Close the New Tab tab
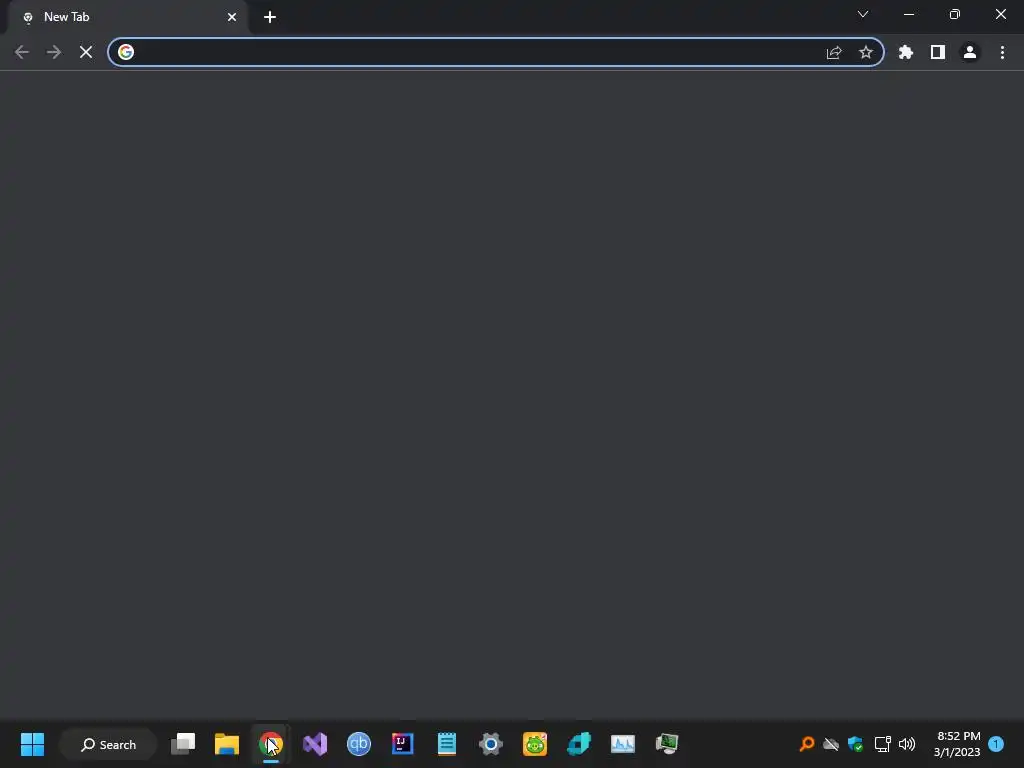This screenshot has height=768, width=1024. click(232, 17)
